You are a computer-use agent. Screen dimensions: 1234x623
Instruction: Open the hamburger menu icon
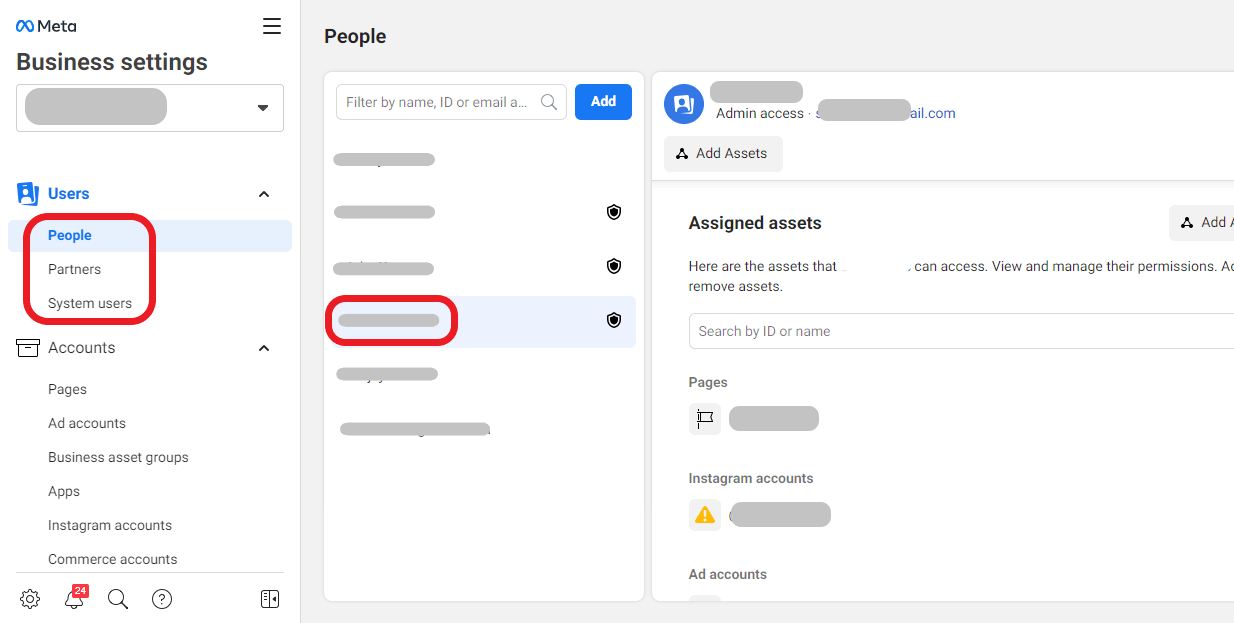coord(272,26)
